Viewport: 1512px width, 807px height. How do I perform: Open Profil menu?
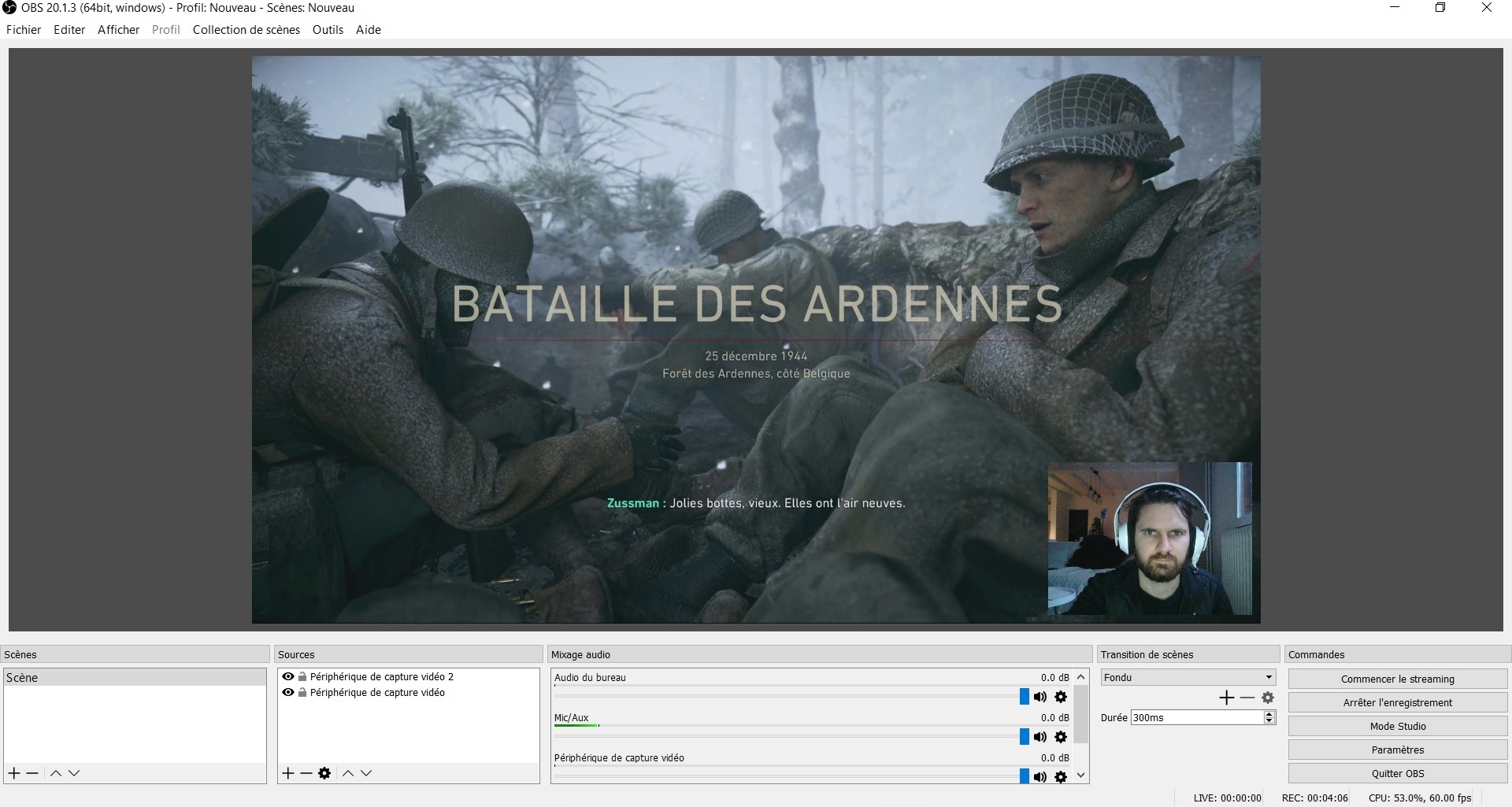pyautogui.click(x=166, y=30)
